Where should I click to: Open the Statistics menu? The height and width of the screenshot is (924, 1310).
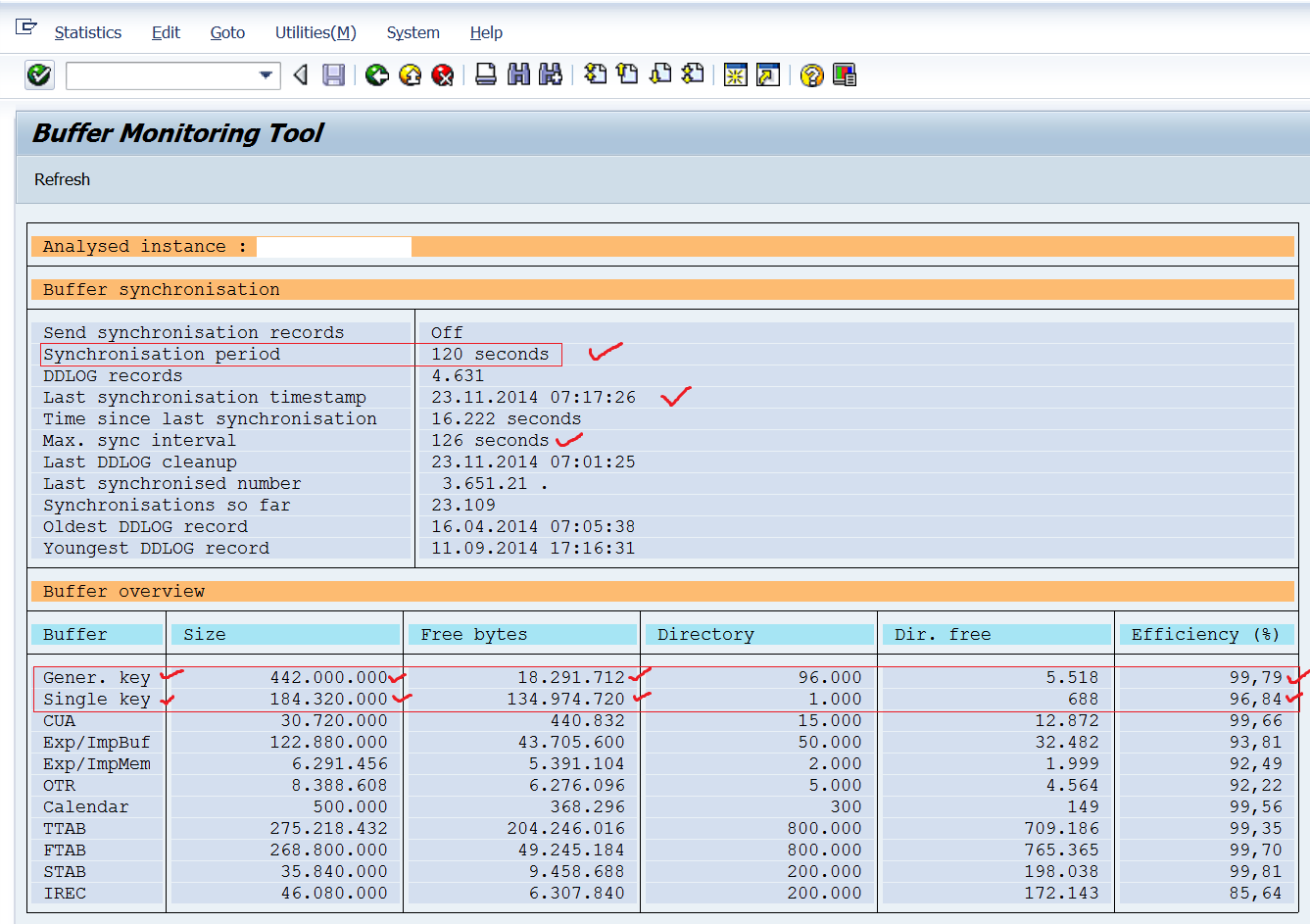(x=87, y=32)
